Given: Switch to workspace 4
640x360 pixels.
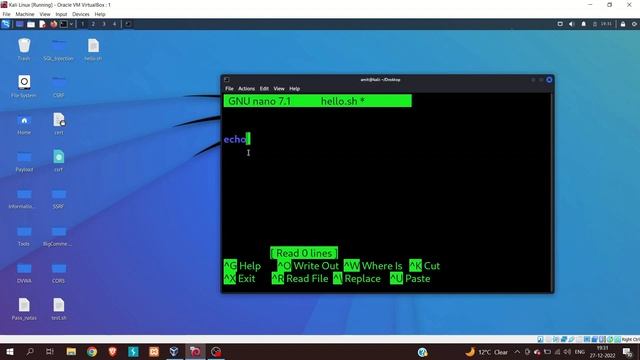Looking at the screenshot, I should point(114,24).
